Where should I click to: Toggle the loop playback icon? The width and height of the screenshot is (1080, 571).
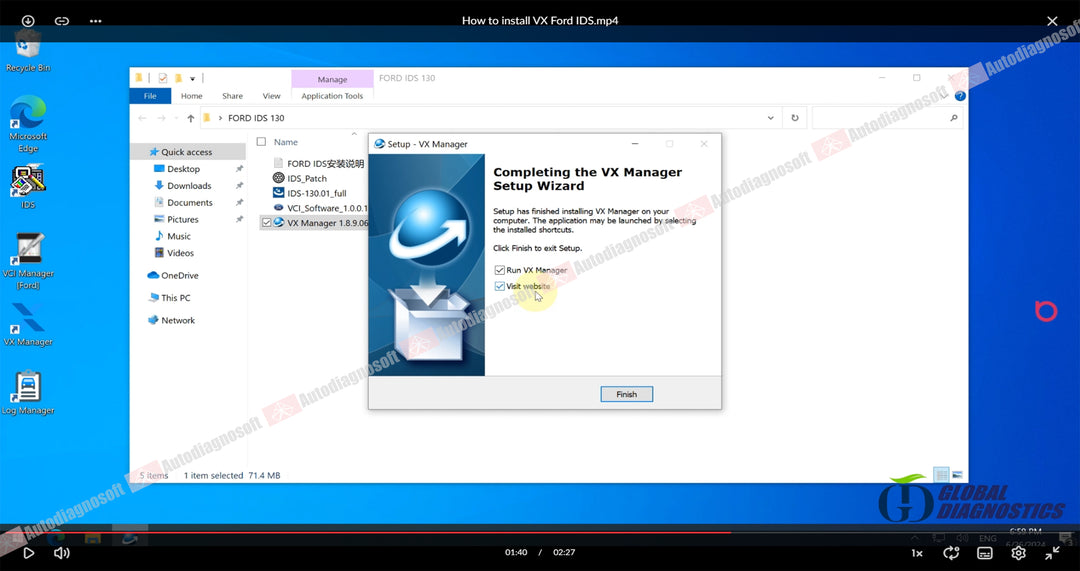(x=951, y=552)
